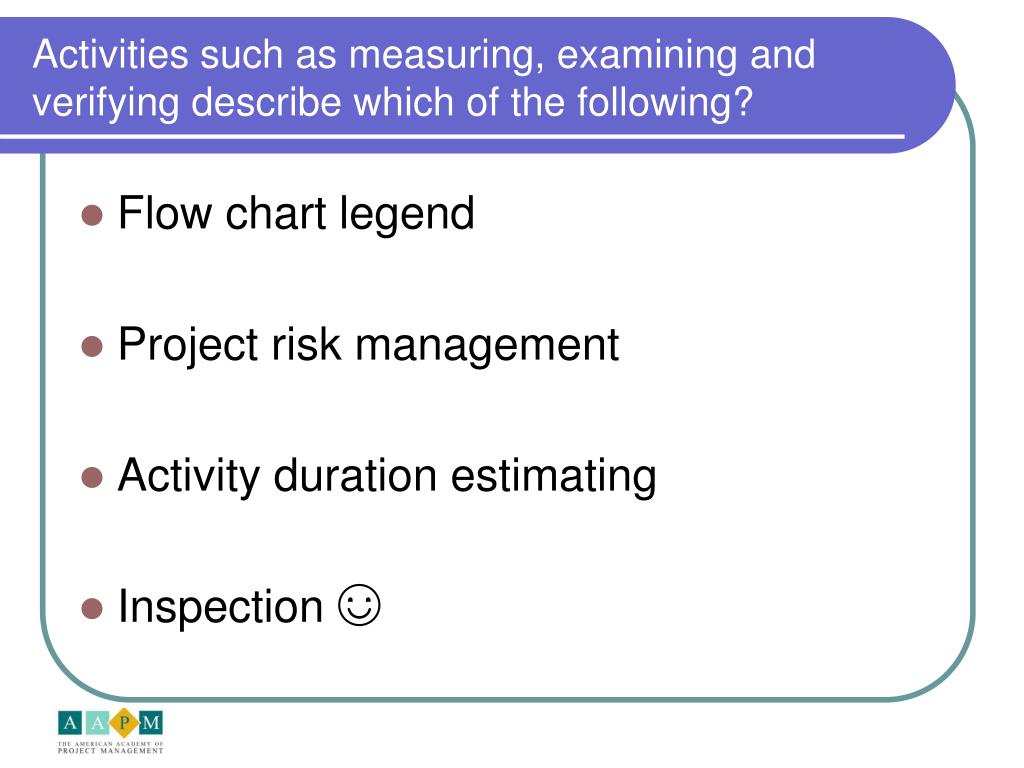
Task: Click the yellow P diamond in logo
Action: pyautogui.click(x=124, y=723)
